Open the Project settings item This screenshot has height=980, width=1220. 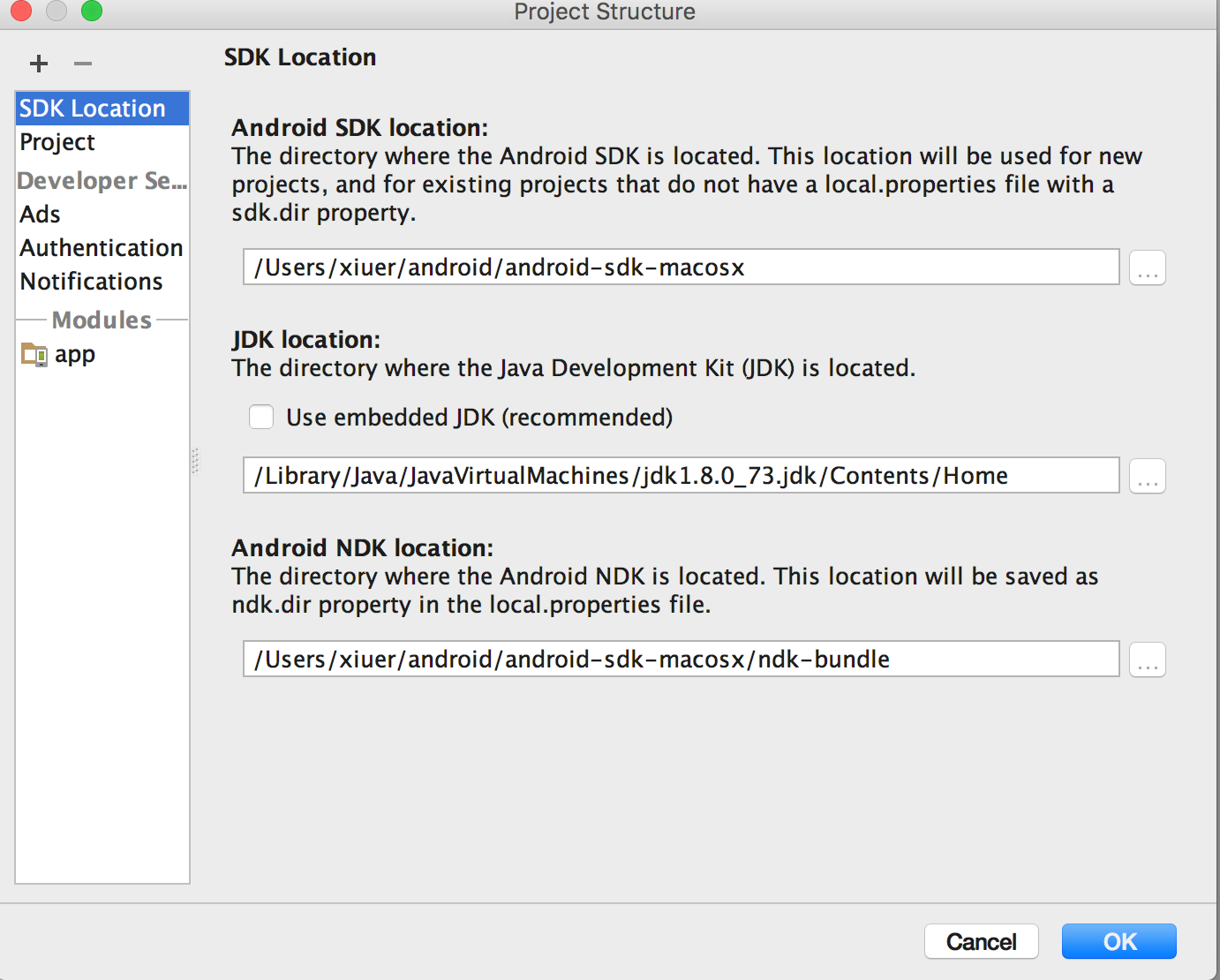(x=102, y=142)
